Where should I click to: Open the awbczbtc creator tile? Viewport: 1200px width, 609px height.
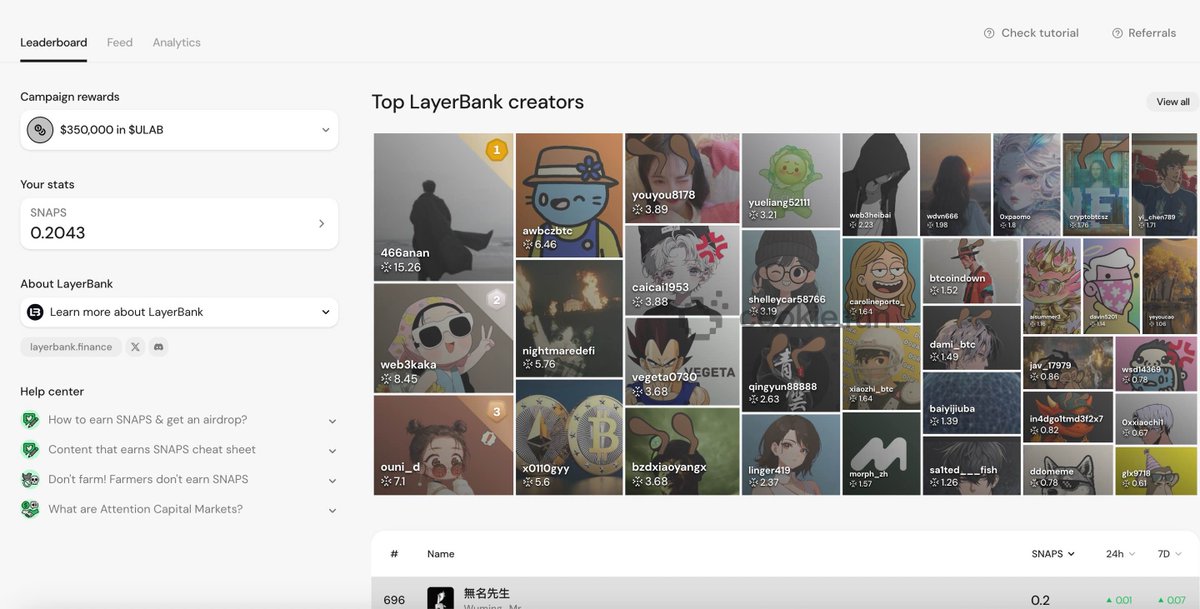click(569, 195)
